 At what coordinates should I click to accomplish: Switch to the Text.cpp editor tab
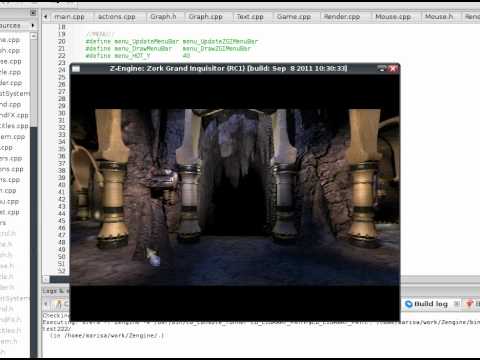(250, 16)
